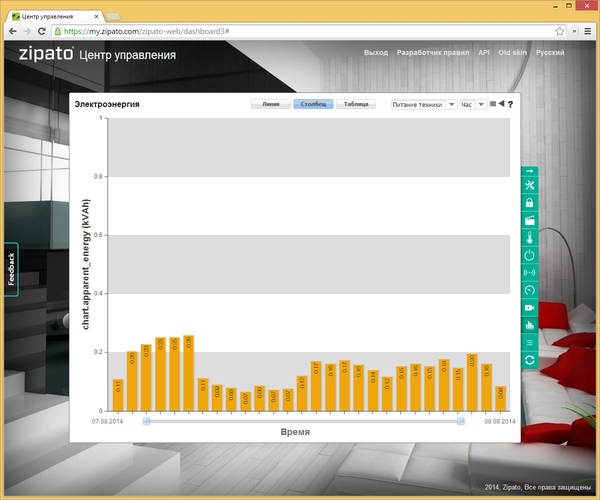Open the camera icon in sidebar

tap(530, 308)
